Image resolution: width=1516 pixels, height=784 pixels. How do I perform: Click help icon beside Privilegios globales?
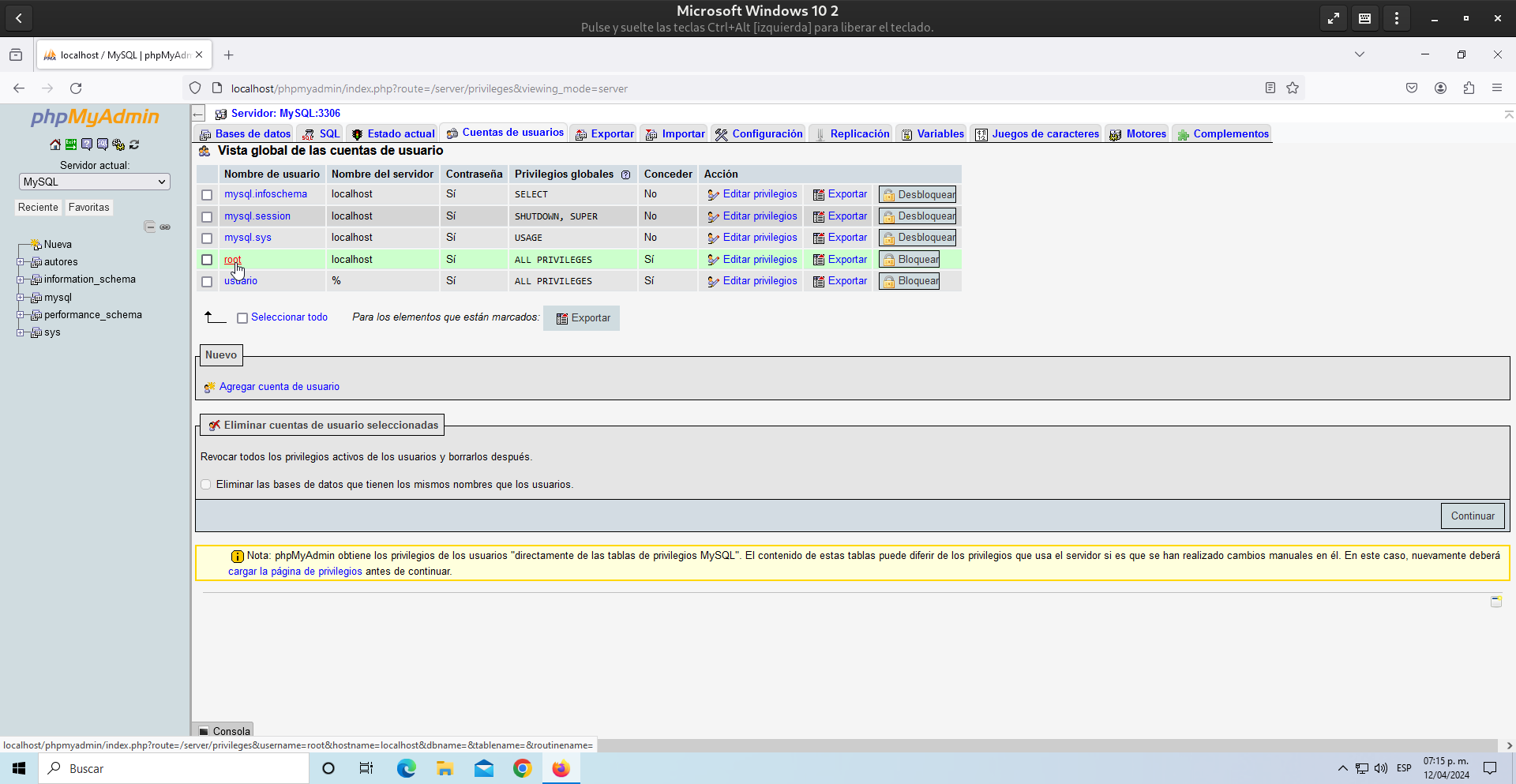pyautogui.click(x=625, y=174)
